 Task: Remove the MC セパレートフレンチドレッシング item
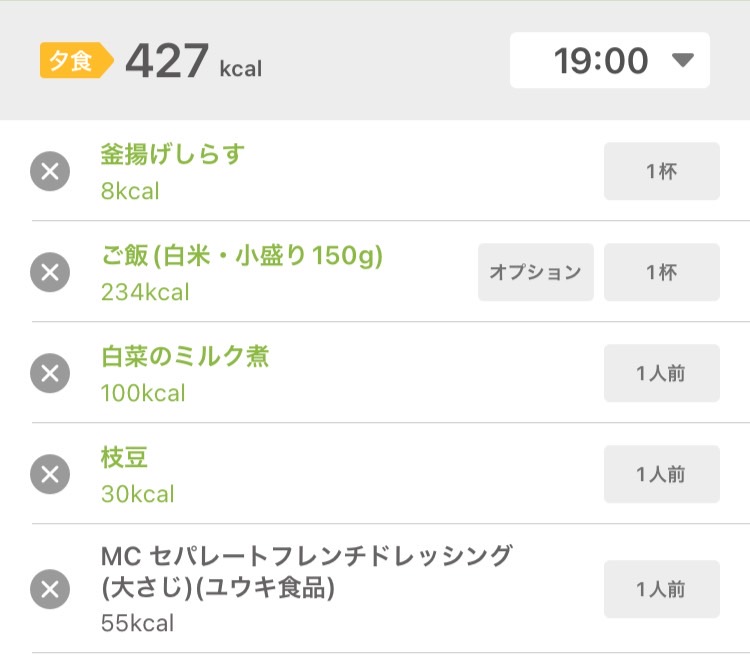point(50,589)
